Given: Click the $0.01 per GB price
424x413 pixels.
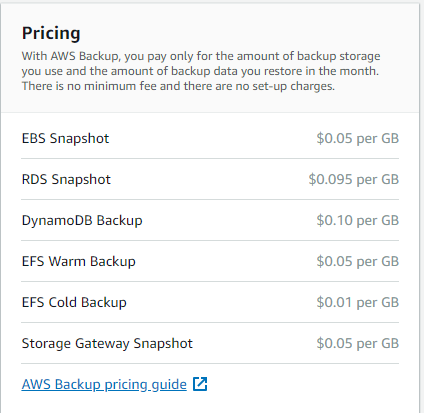Looking at the screenshot, I should tap(358, 302).
